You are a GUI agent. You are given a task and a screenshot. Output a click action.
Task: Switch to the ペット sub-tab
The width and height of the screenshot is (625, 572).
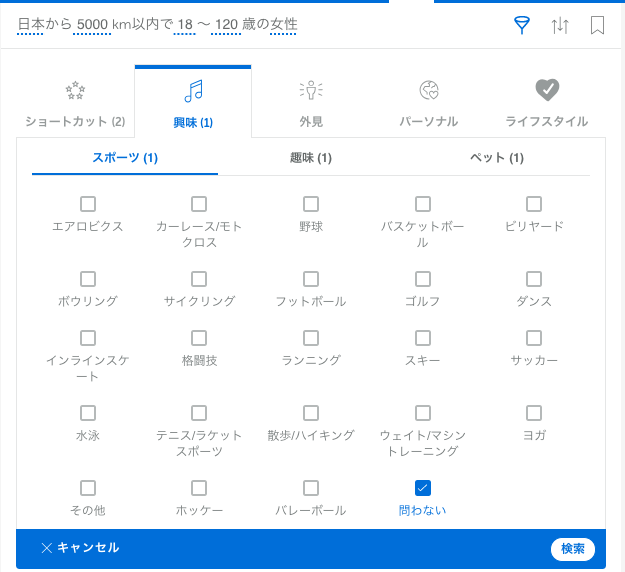click(496, 158)
